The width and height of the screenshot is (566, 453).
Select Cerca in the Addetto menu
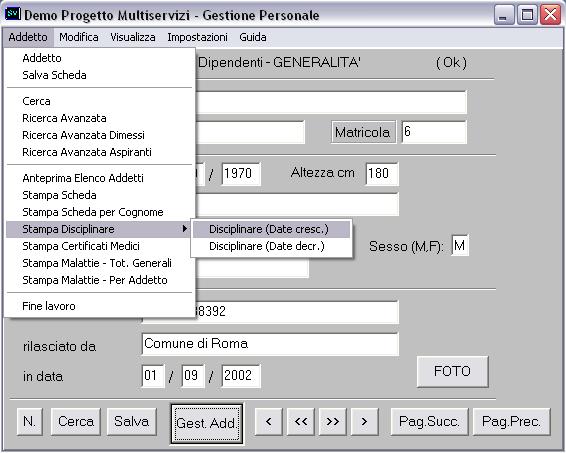click(100, 101)
